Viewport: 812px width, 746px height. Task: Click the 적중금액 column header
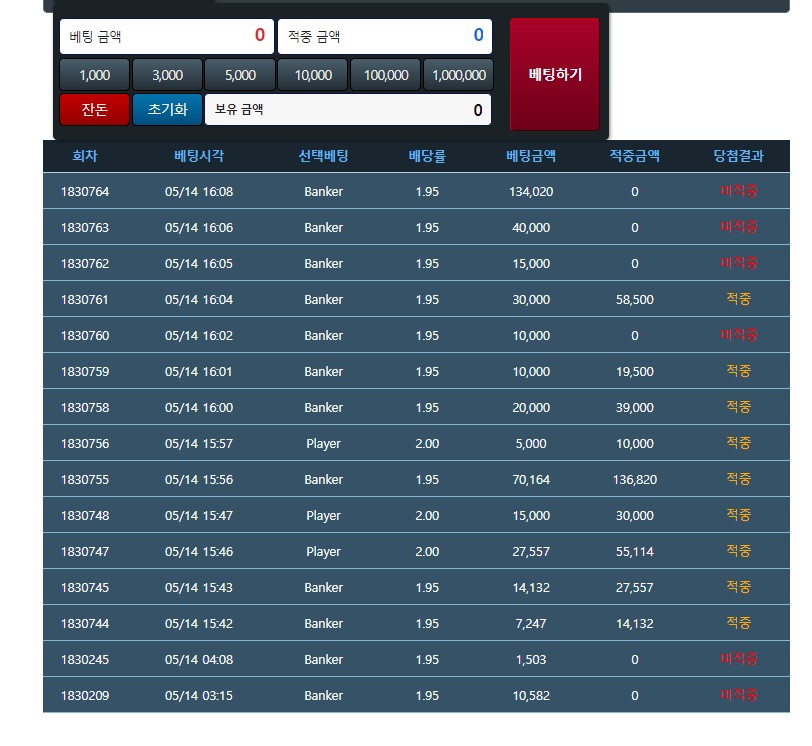pyautogui.click(x=635, y=156)
